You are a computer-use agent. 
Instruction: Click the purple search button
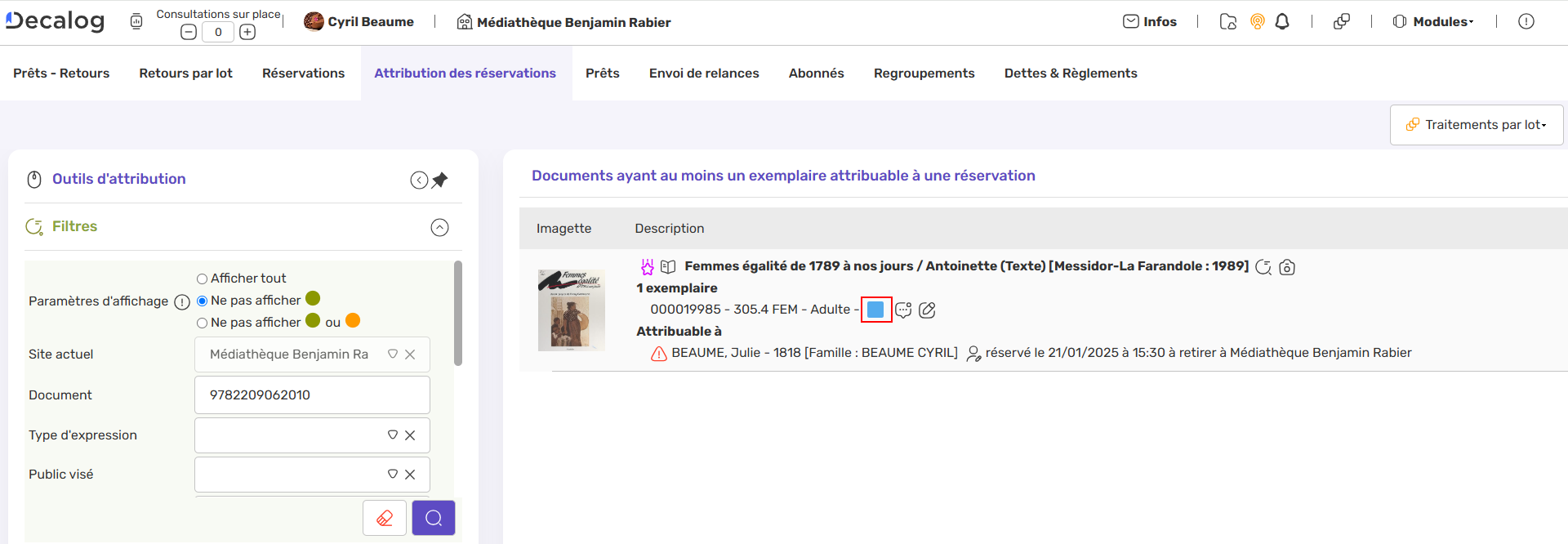[434, 518]
